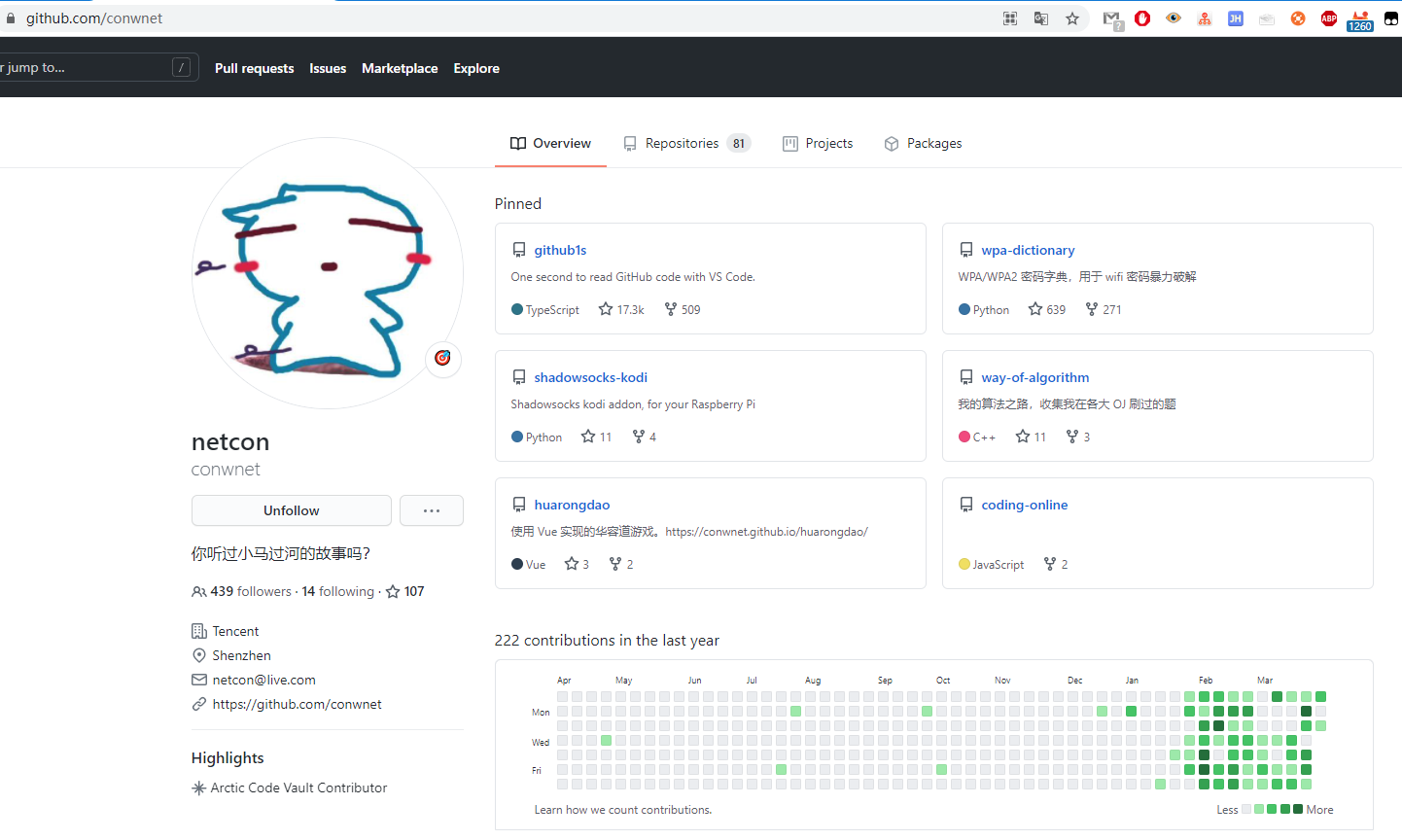Open the ABP Adblock Plus extension
The image size is (1402, 840).
pyautogui.click(x=1329, y=18)
